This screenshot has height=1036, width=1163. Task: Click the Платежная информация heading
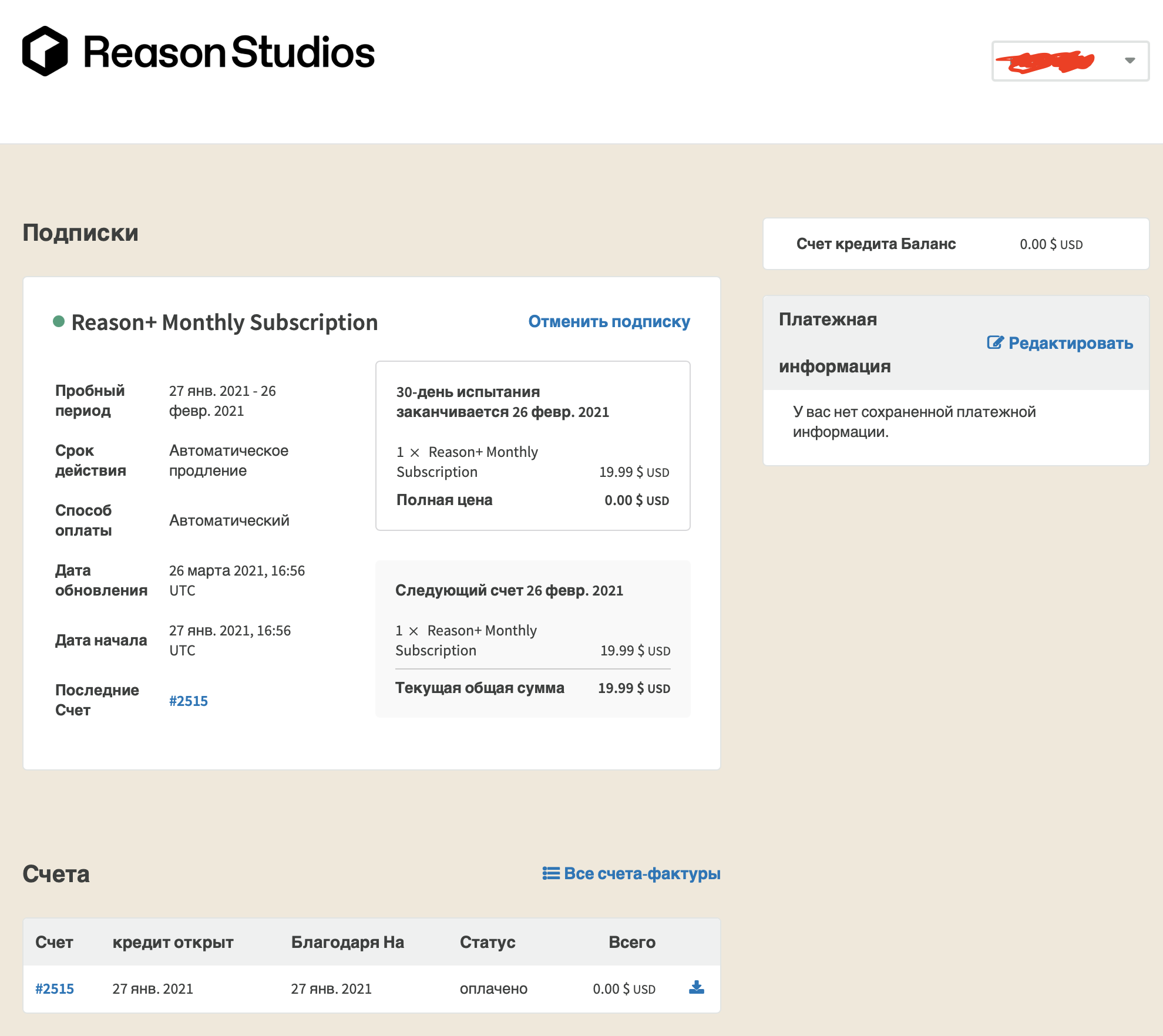(835, 342)
